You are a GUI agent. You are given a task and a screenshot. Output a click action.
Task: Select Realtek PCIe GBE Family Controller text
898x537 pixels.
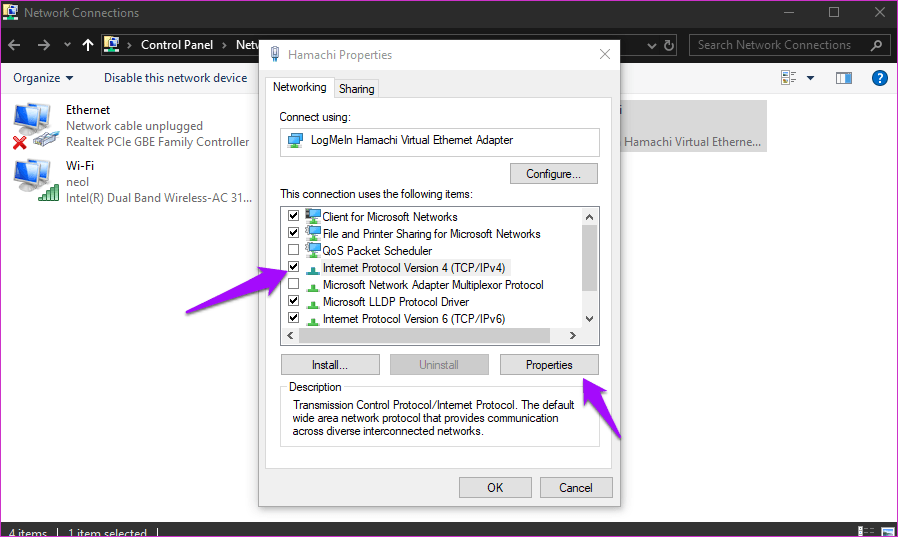point(157,142)
